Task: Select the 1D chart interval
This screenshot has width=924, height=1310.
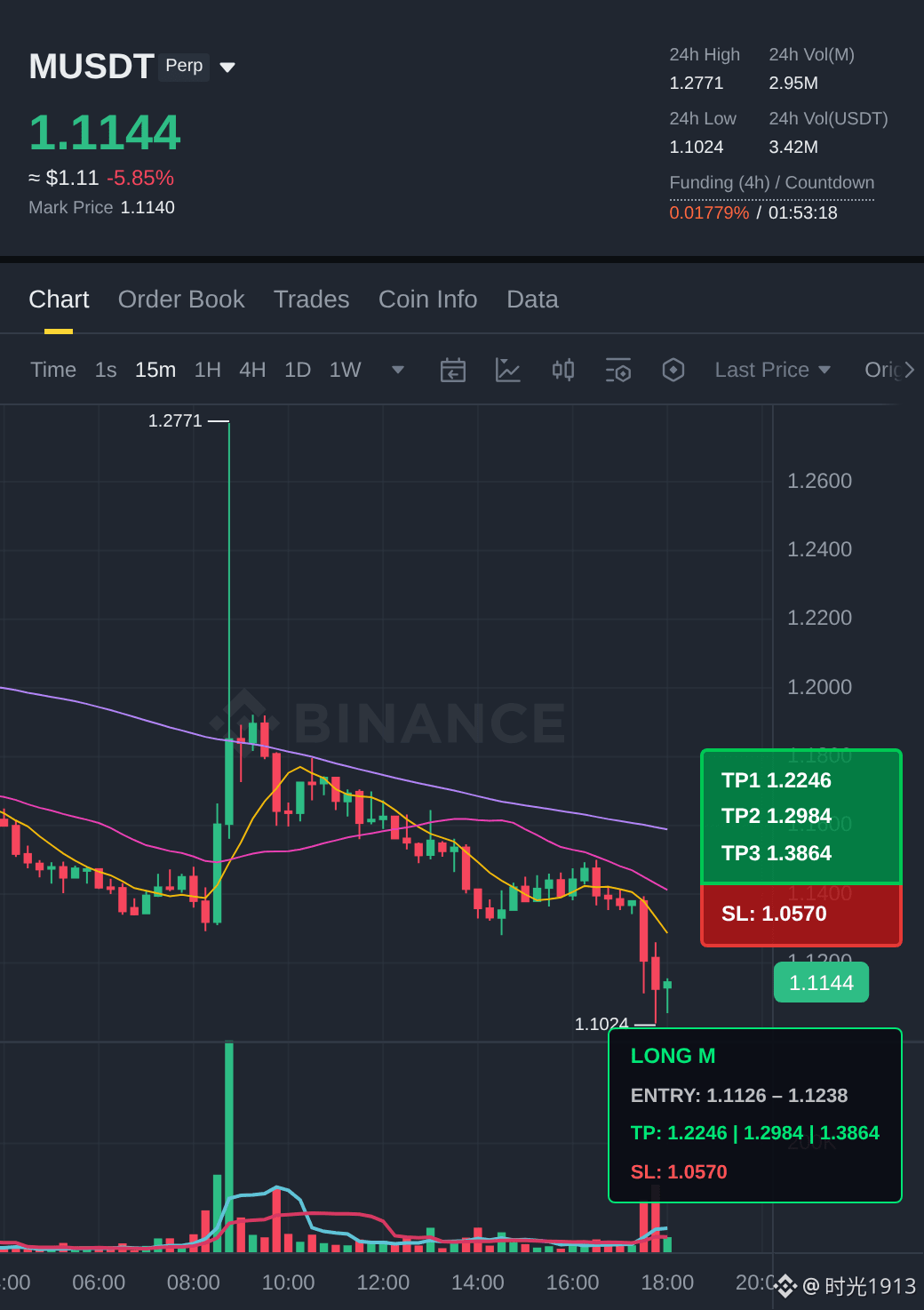Action: click(x=298, y=370)
